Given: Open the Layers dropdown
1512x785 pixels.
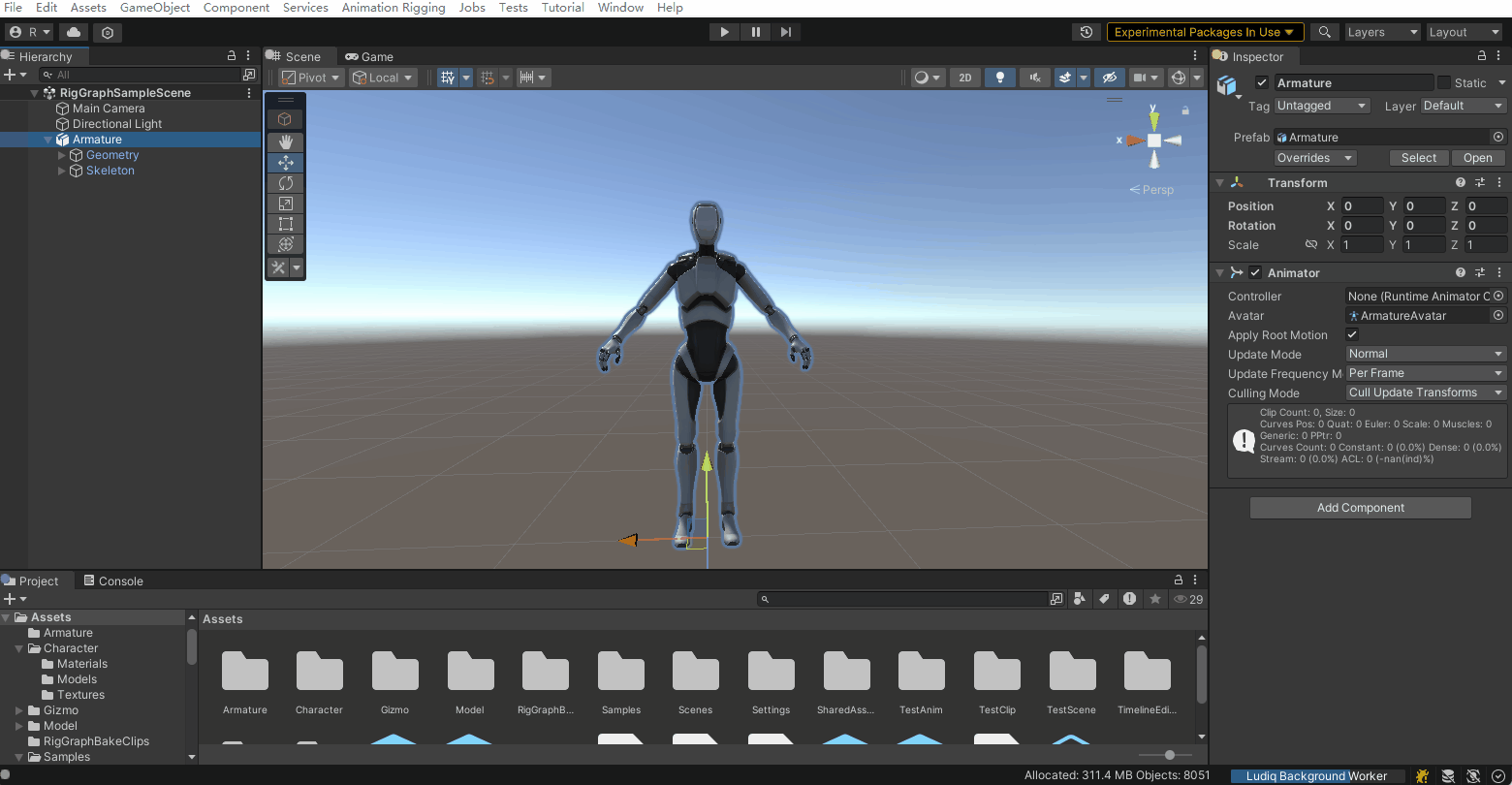Looking at the screenshot, I should pos(1381,32).
